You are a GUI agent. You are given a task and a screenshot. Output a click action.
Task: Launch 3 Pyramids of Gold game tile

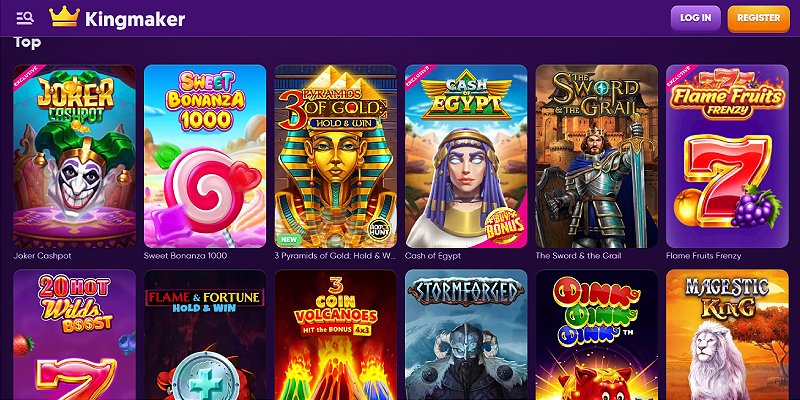[336, 156]
